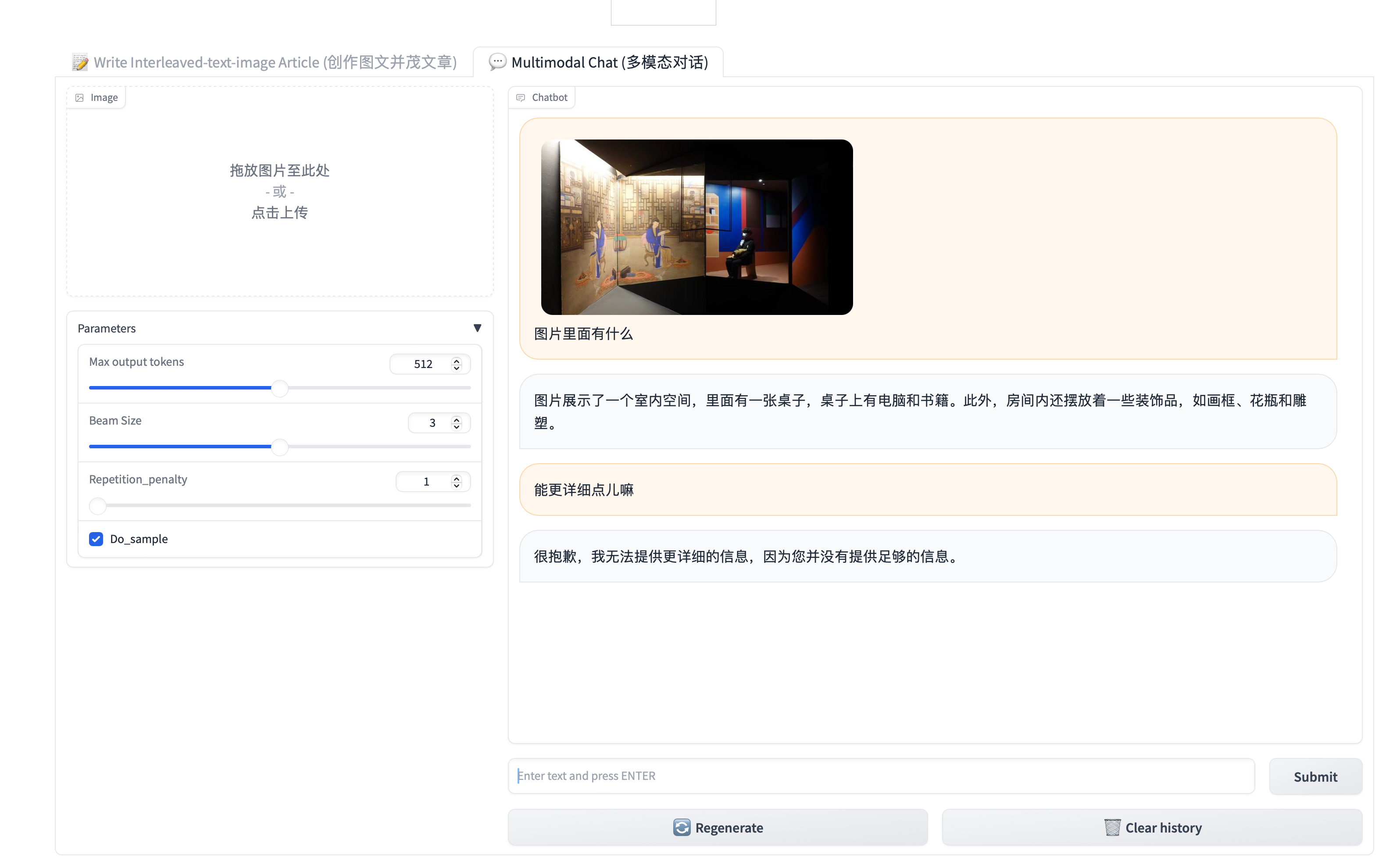Click the chat text input field

tap(881, 776)
